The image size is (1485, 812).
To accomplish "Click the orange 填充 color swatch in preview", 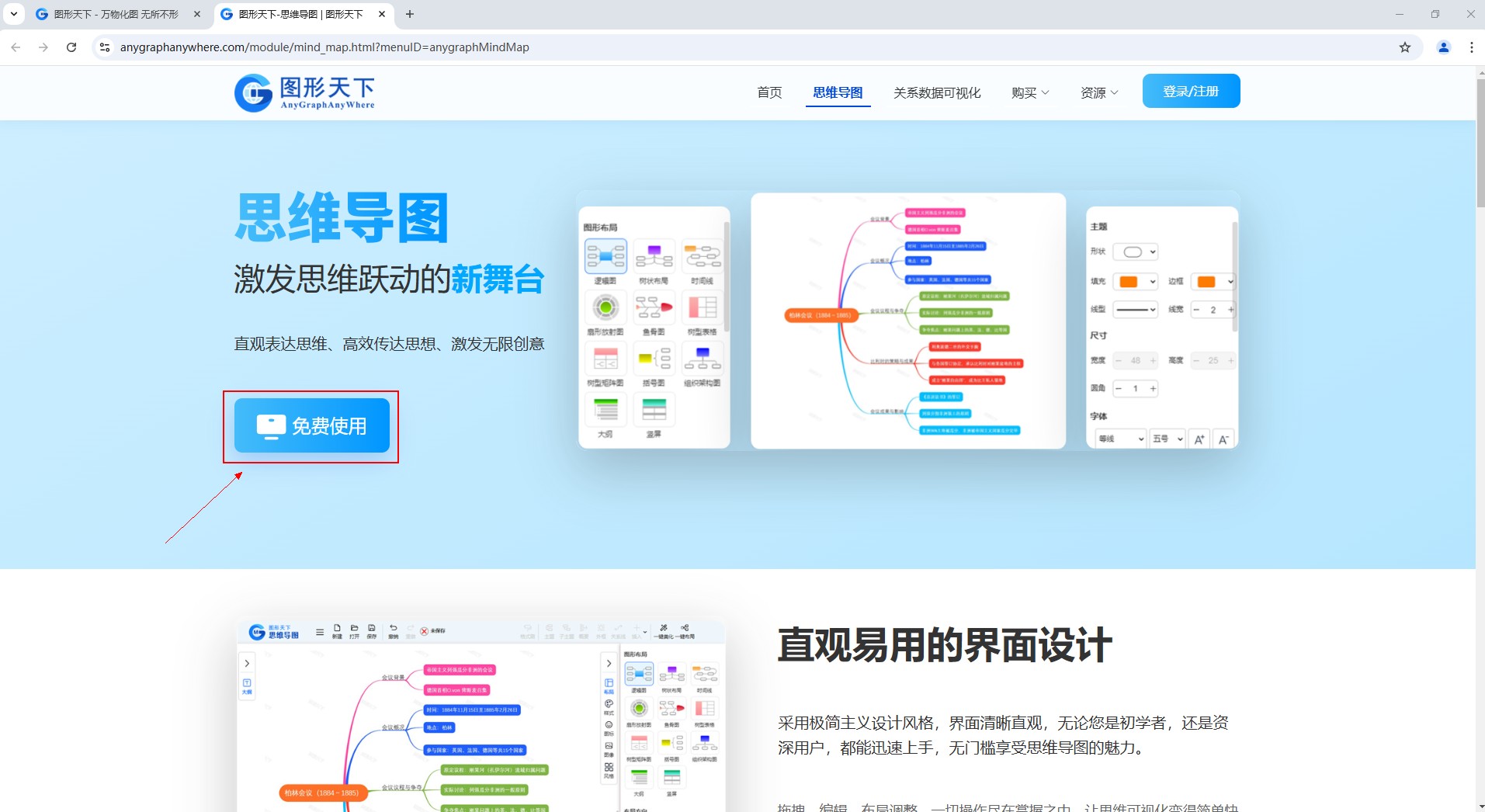I will tap(1129, 282).
